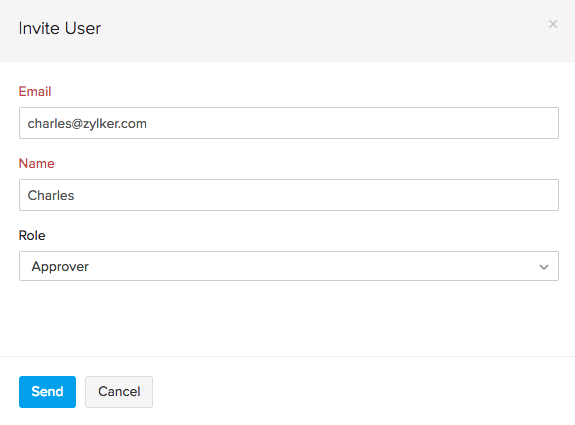Click the blank area below Role dropdown
The width and height of the screenshot is (575, 425).
pyautogui.click(x=288, y=318)
